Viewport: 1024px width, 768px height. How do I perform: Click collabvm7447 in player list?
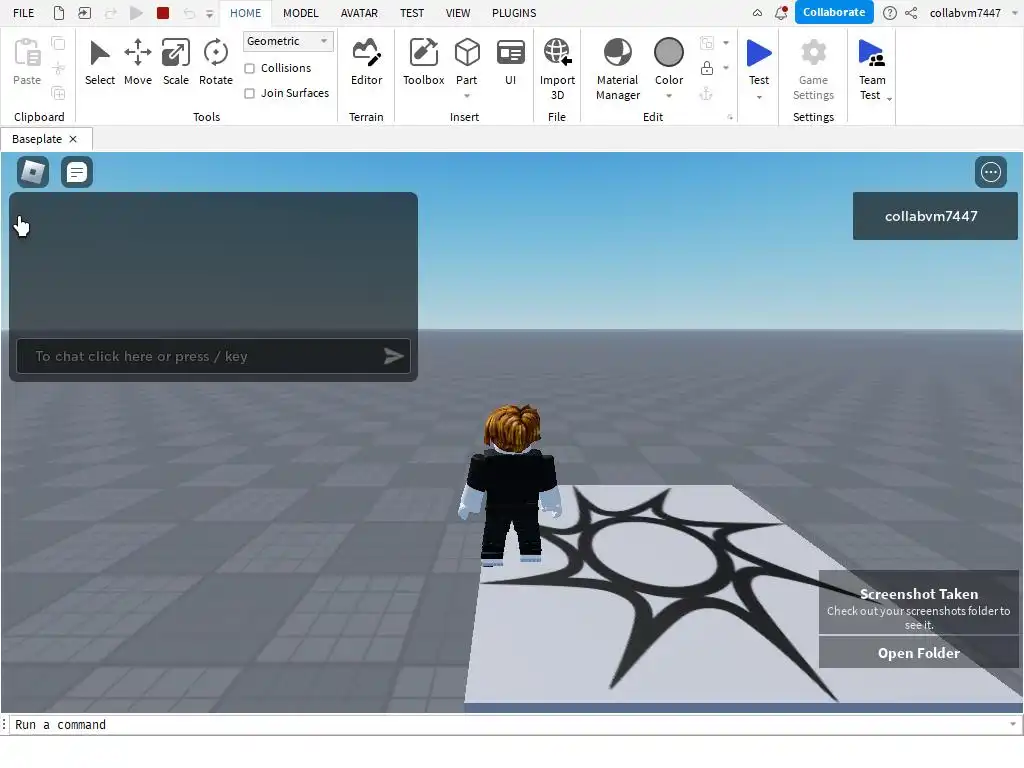[x=935, y=216]
